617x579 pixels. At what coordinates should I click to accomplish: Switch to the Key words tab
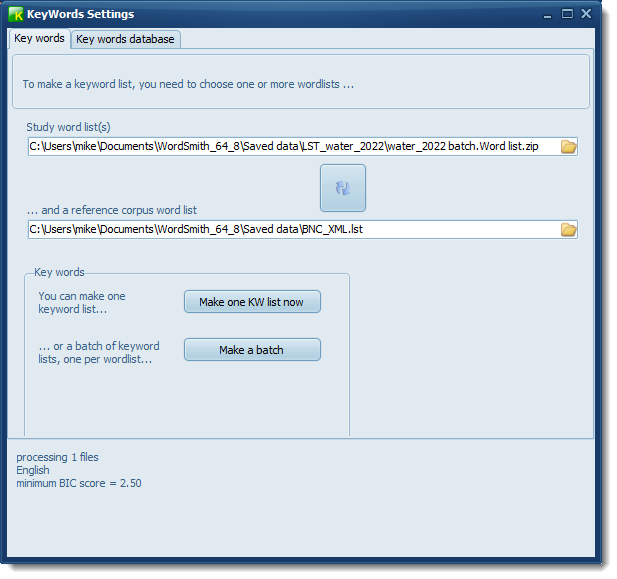click(x=39, y=39)
